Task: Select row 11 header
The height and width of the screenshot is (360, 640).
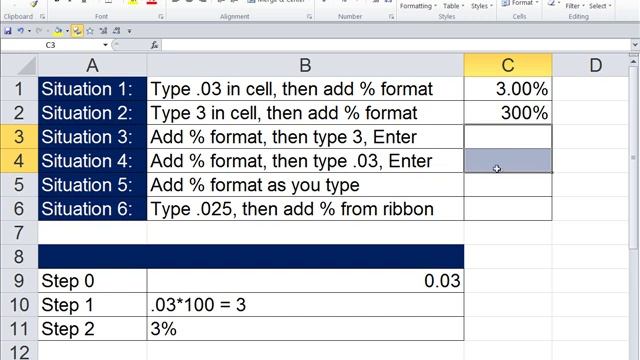Action: coord(19,329)
